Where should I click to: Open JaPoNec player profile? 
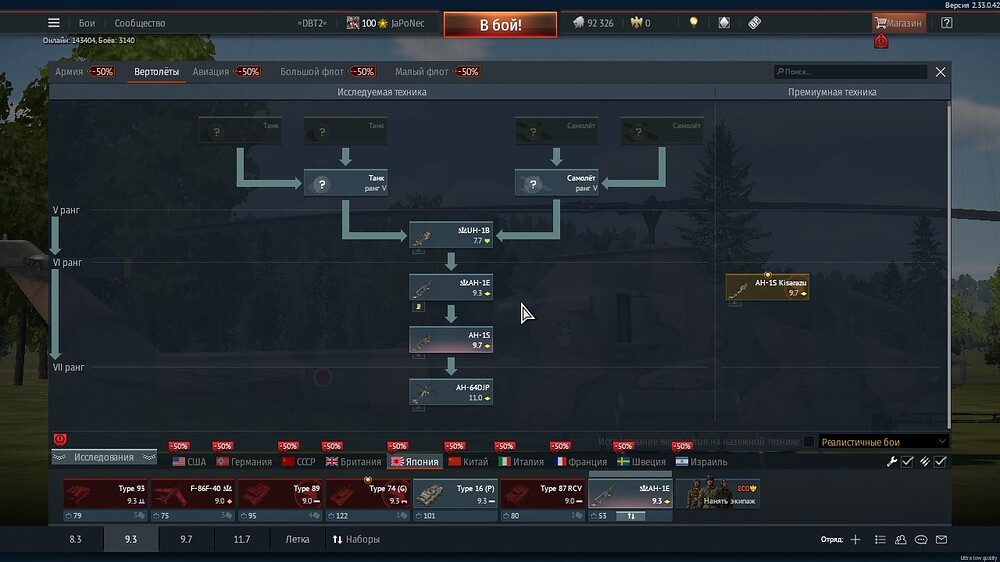pyautogui.click(x=407, y=23)
